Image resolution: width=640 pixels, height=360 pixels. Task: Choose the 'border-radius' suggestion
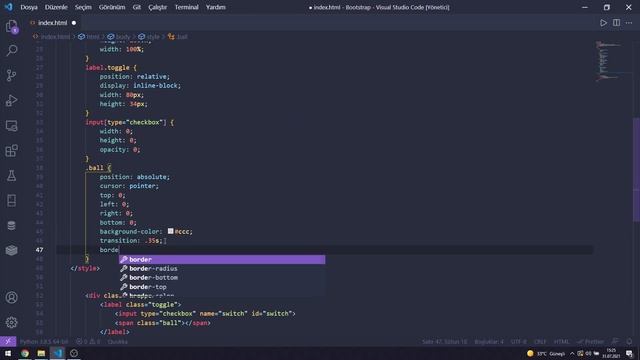coord(222,269)
